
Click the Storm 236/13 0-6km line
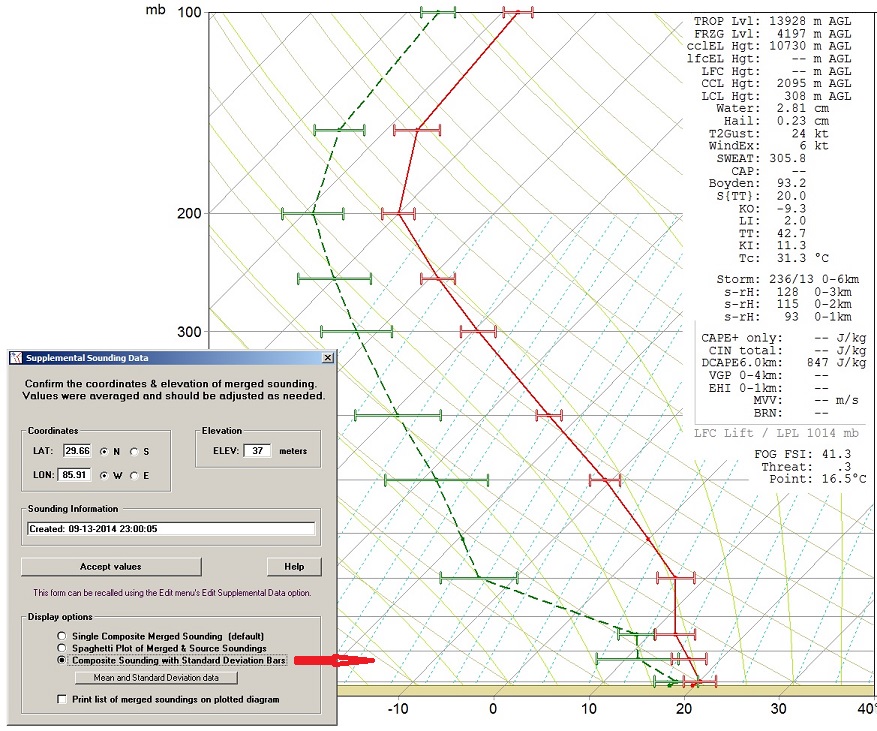pos(788,279)
